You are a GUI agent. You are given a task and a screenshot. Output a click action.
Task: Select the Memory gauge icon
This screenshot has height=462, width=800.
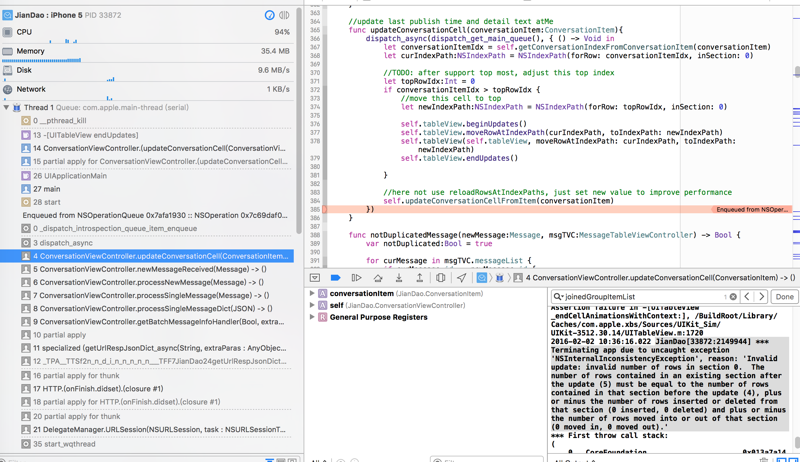click(7, 51)
